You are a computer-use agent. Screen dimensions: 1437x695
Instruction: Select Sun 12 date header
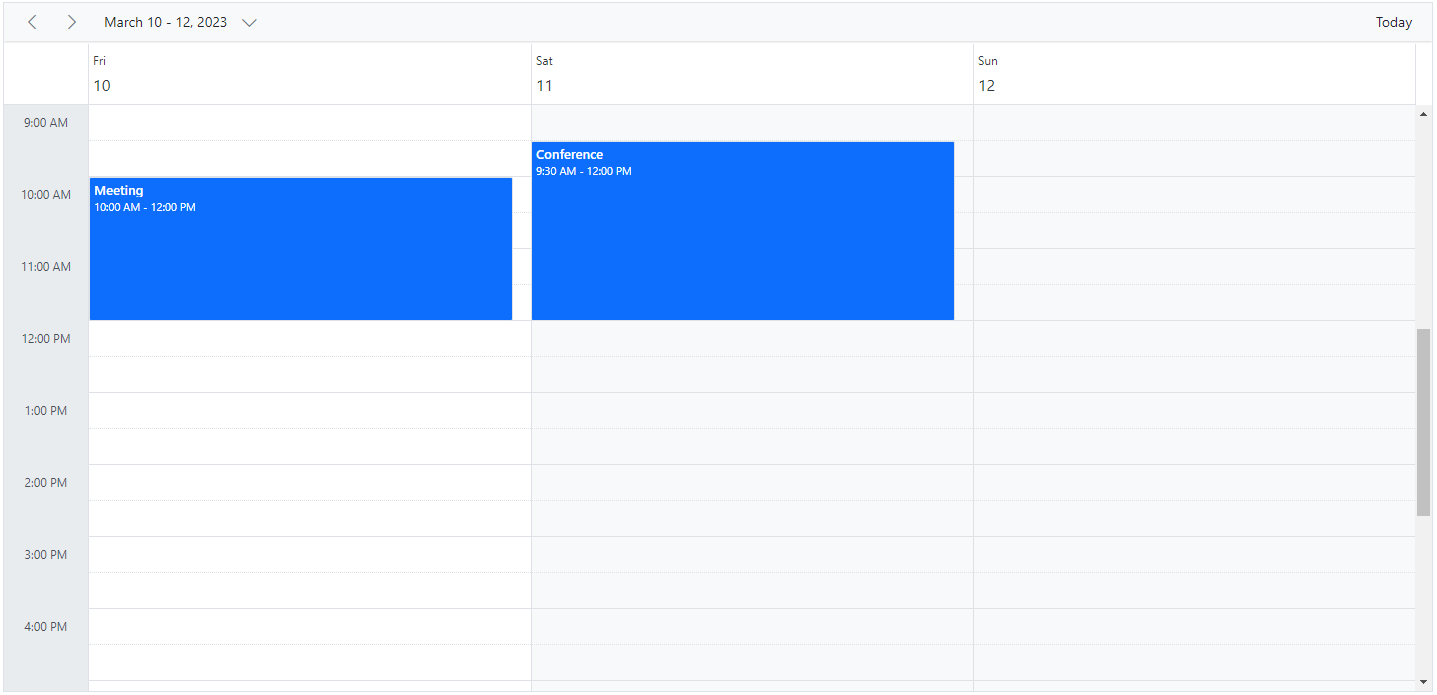tap(1194, 74)
